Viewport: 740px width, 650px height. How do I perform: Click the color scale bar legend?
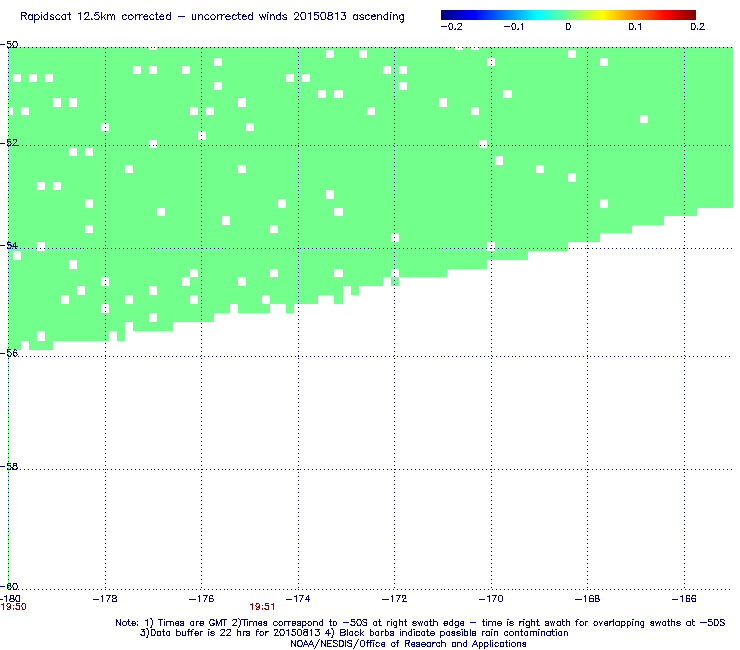point(568,15)
